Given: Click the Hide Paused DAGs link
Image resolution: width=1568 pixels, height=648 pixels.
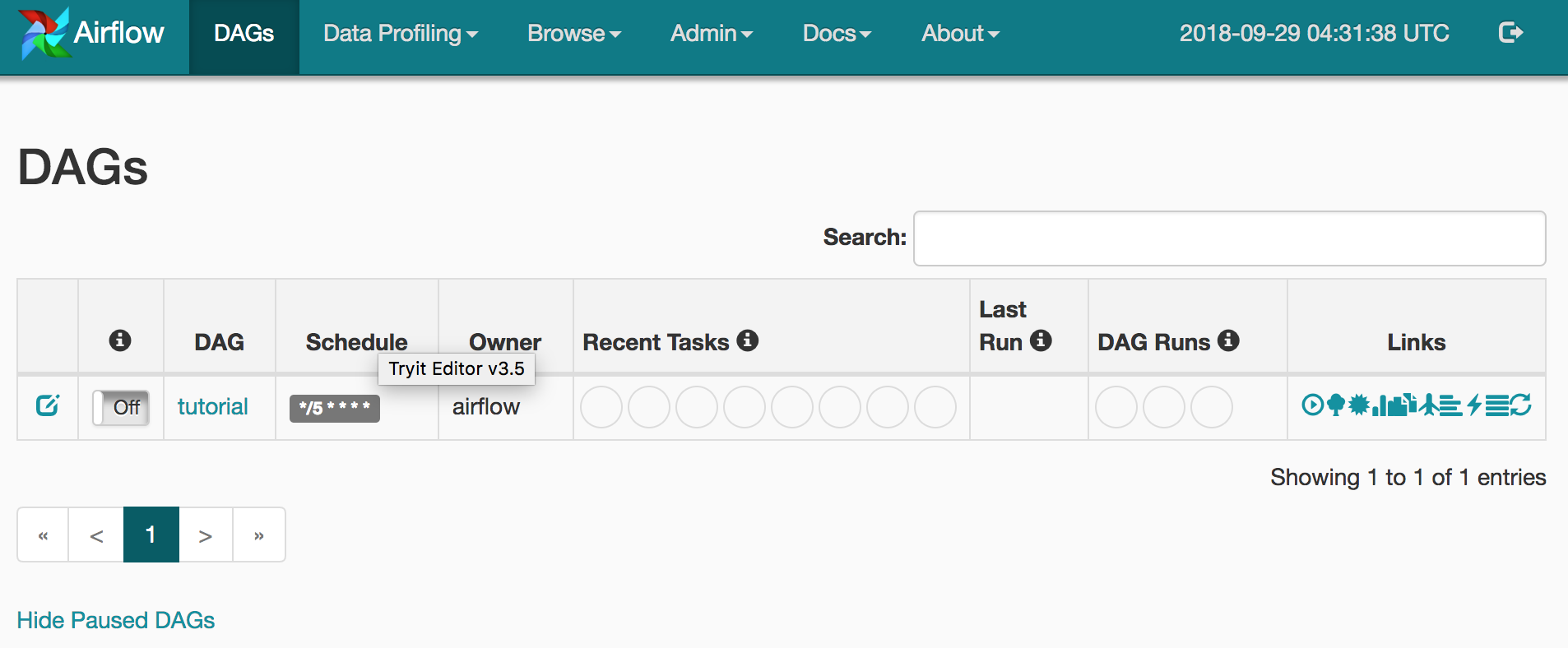Looking at the screenshot, I should coord(116,620).
